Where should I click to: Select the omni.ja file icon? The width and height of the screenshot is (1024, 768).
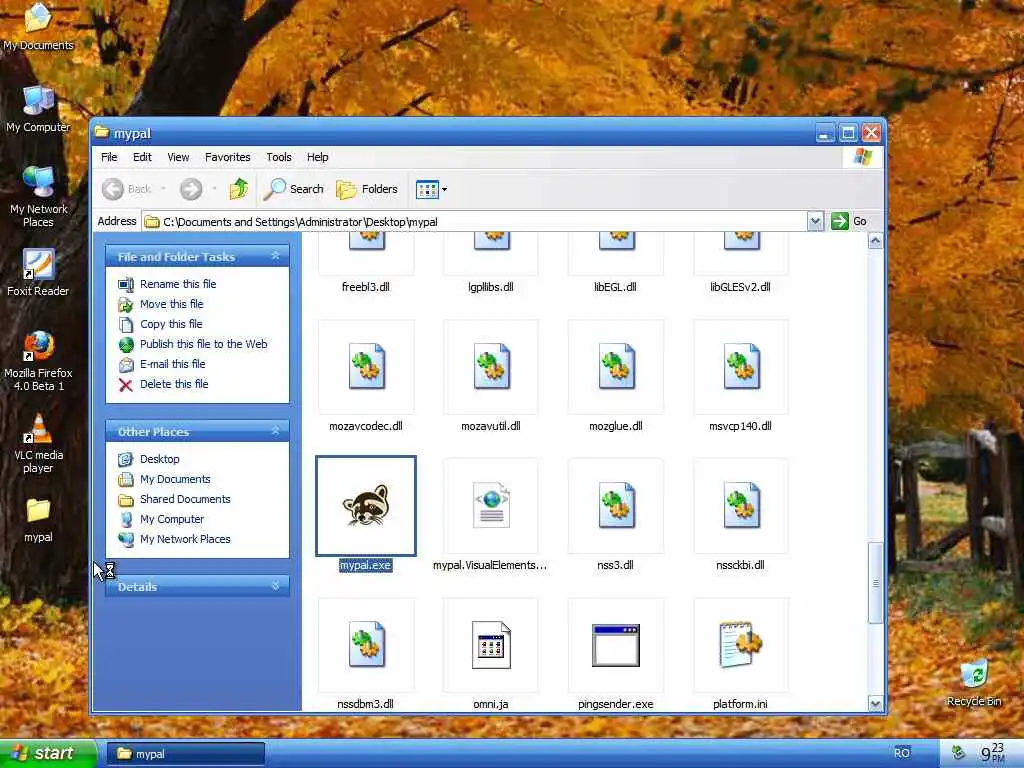tap(491, 645)
